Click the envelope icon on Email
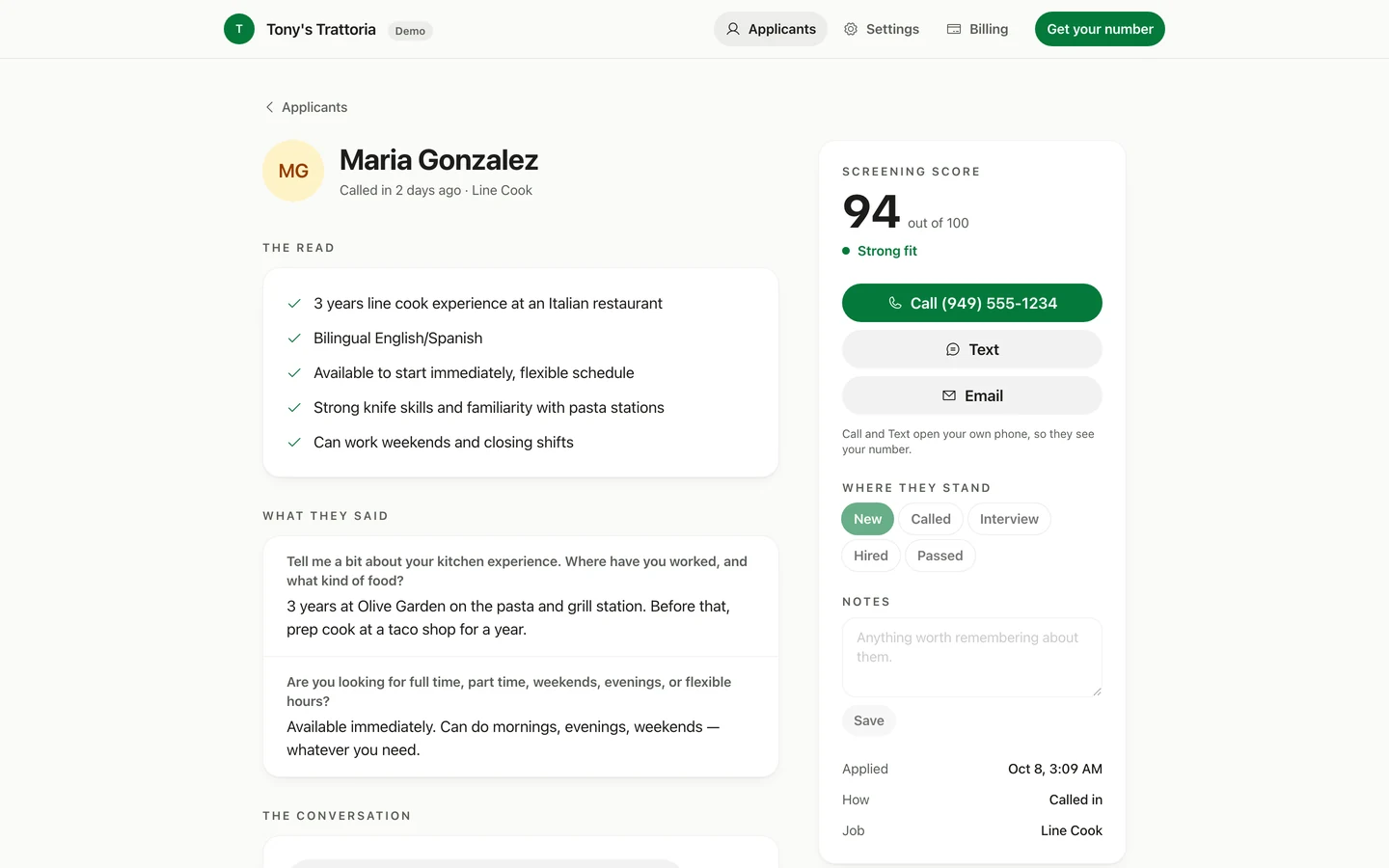Screen dimensions: 1389x868 pyautogui.click(x=949, y=395)
